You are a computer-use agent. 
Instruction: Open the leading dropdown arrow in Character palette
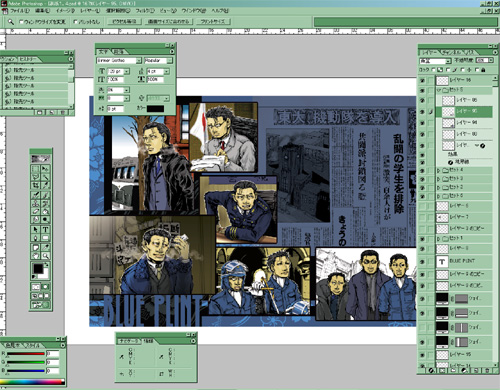coord(166,72)
